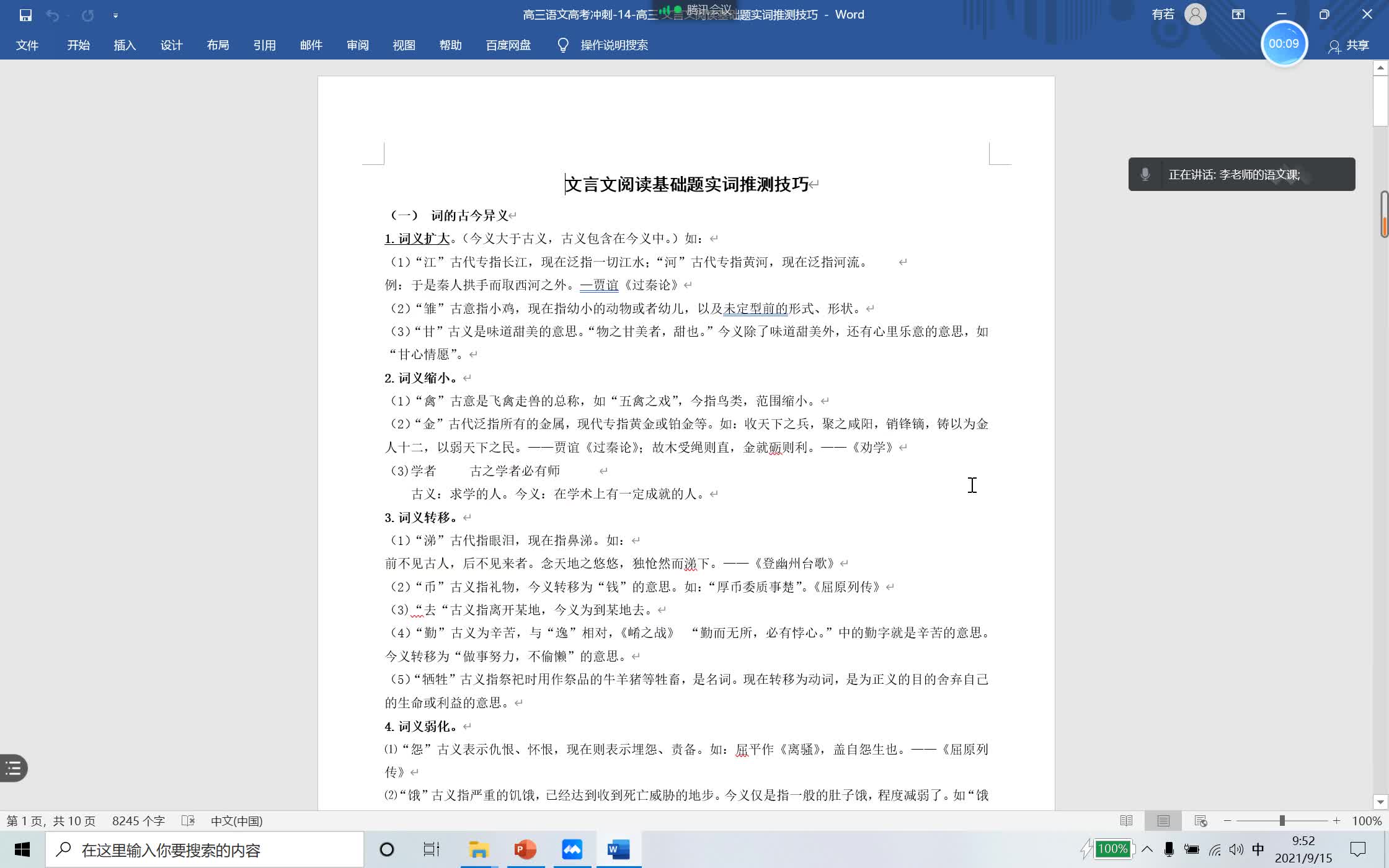Click the page count 第1页，共10页 status
Image resolution: width=1389 pixels, height=868 pixels.
pos(51,821)
